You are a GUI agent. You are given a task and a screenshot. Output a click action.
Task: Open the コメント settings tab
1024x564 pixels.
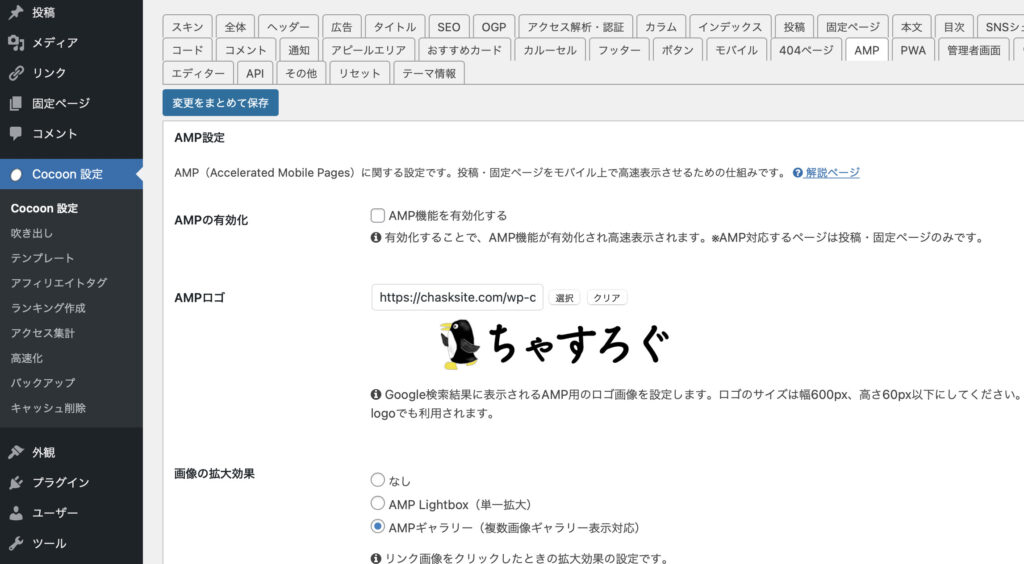tap(246, 50)
